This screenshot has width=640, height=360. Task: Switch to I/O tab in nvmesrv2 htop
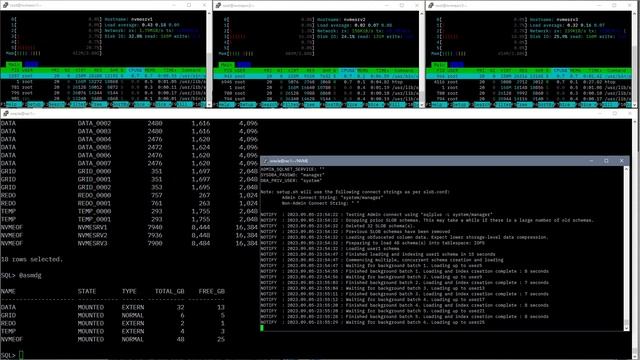click(x=244, y=64)
